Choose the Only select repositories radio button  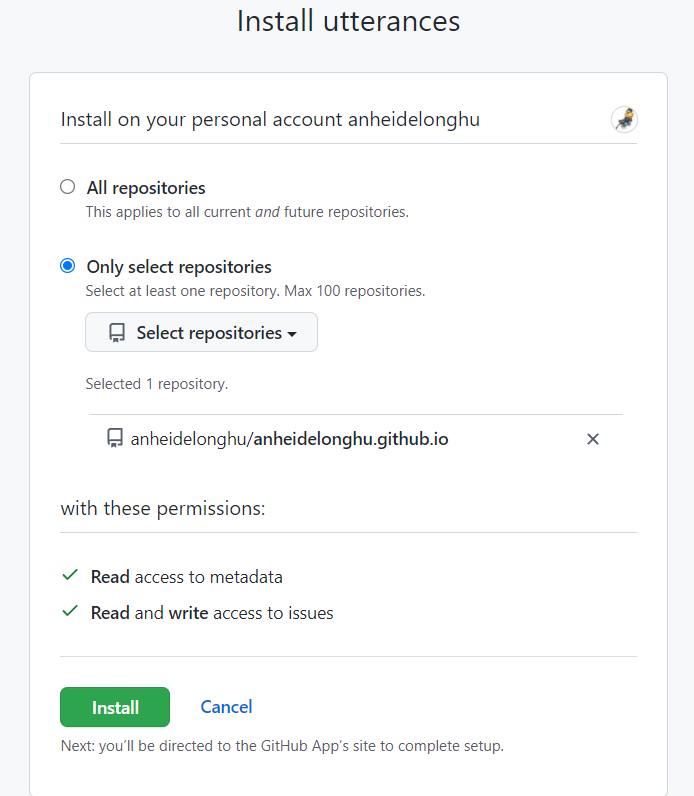[68, 266]
